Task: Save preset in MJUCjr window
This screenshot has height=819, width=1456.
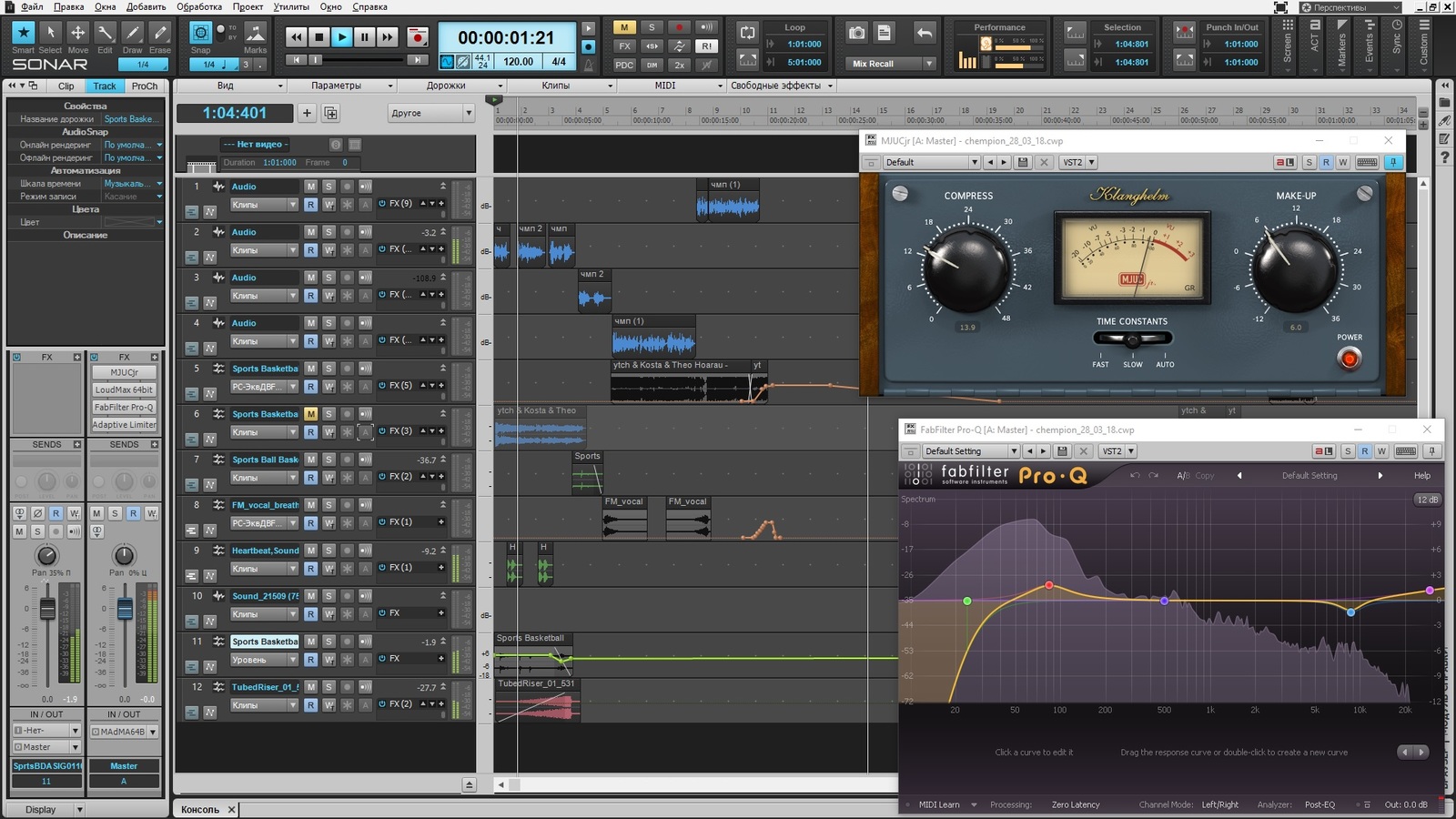Action: (x=1023, y=162)
